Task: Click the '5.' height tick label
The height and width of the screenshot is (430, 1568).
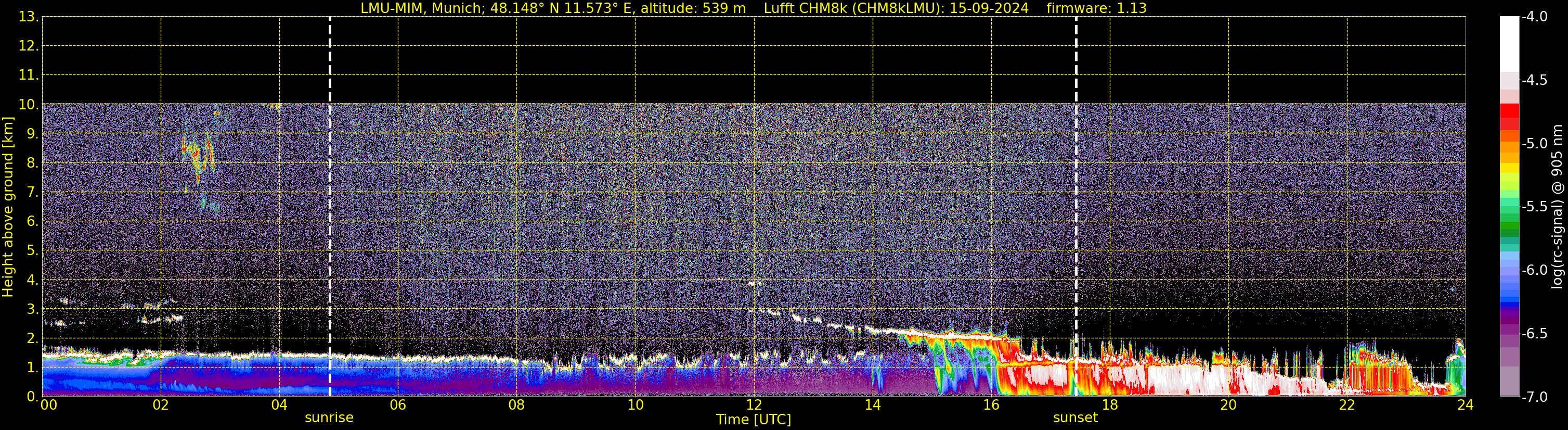Action: 32,251
